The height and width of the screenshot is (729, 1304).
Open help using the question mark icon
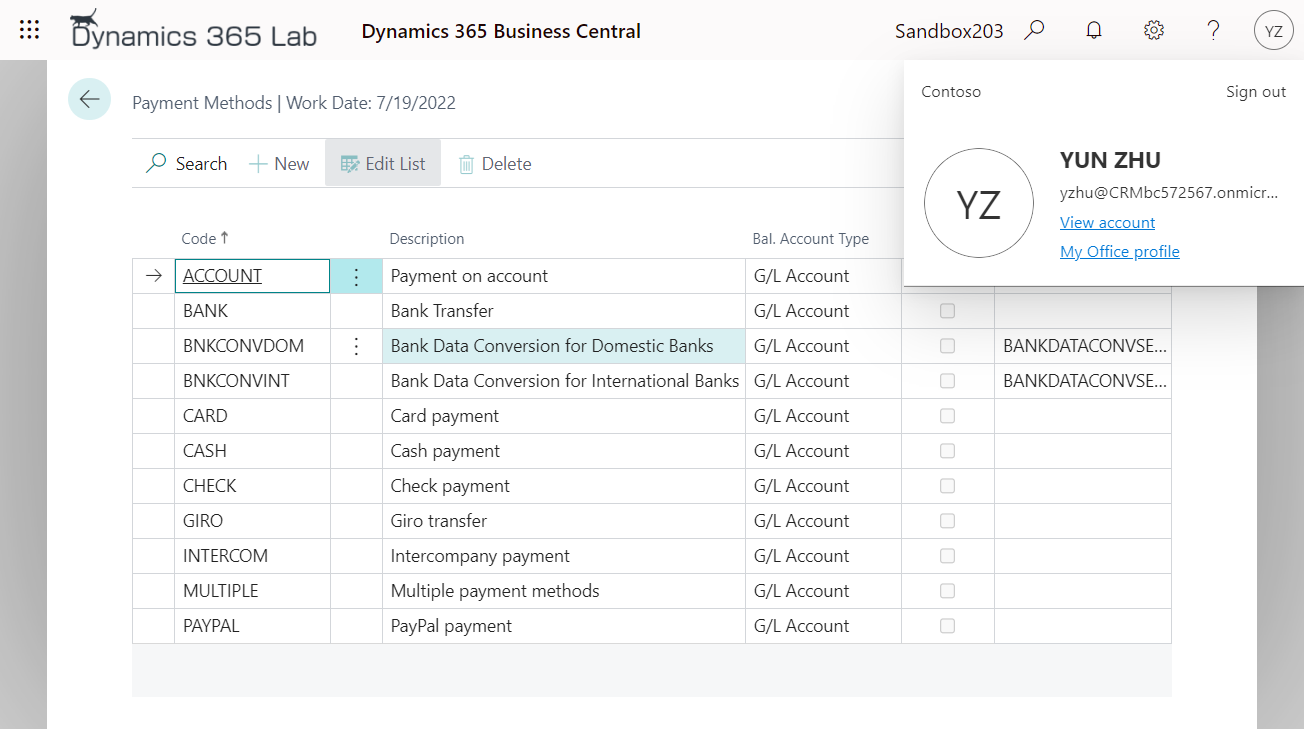click(x=1213, y=29)
